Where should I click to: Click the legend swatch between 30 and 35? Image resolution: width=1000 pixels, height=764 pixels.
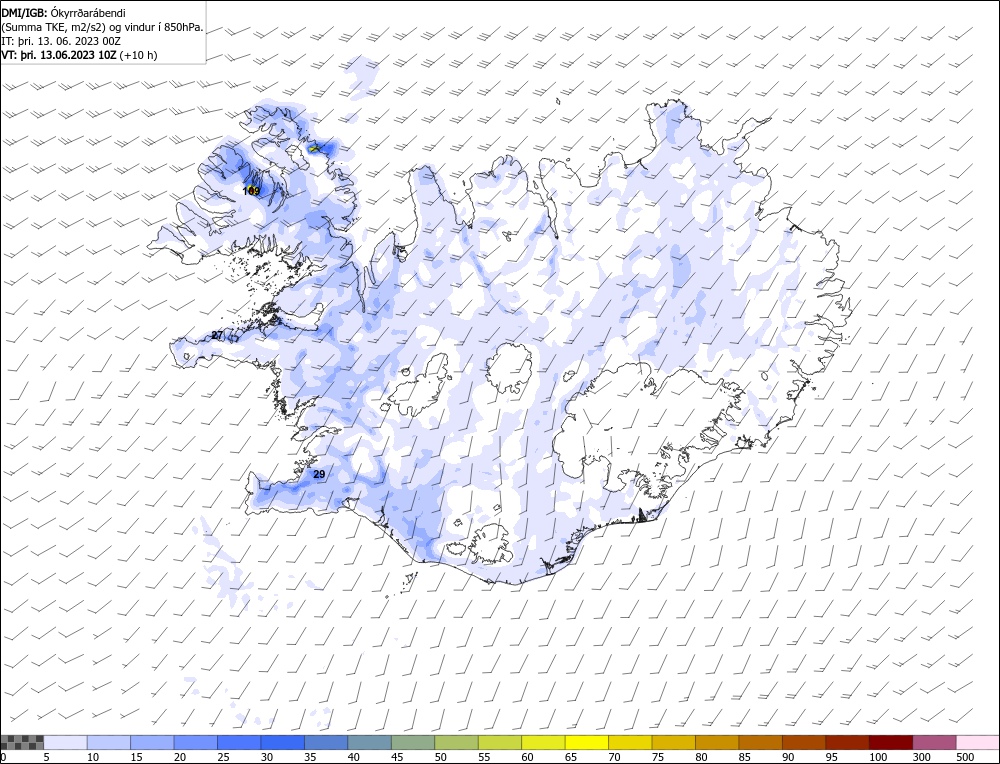[x=283, y=742]
